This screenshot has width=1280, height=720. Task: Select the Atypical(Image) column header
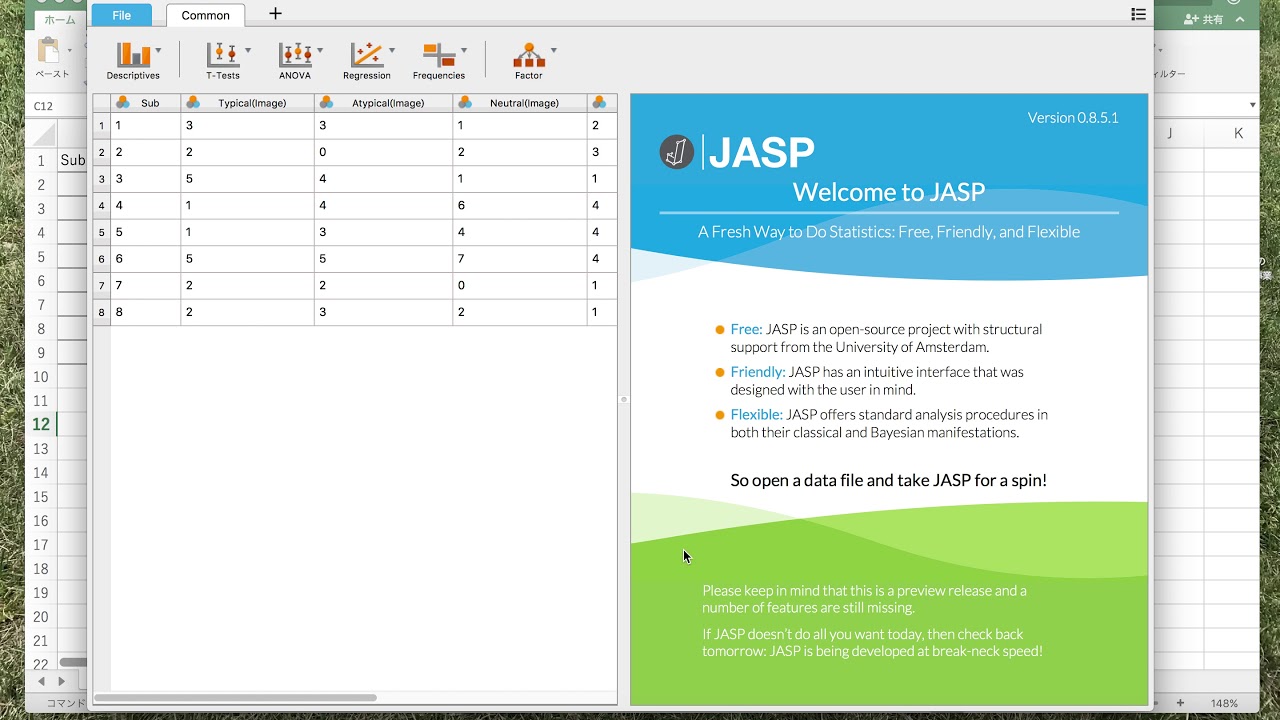click(383, 102)
